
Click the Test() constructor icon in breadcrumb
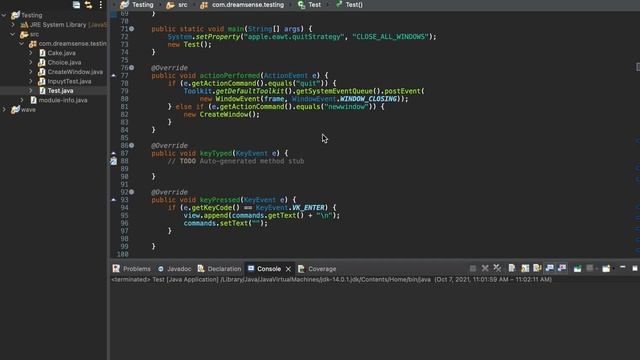339,4
